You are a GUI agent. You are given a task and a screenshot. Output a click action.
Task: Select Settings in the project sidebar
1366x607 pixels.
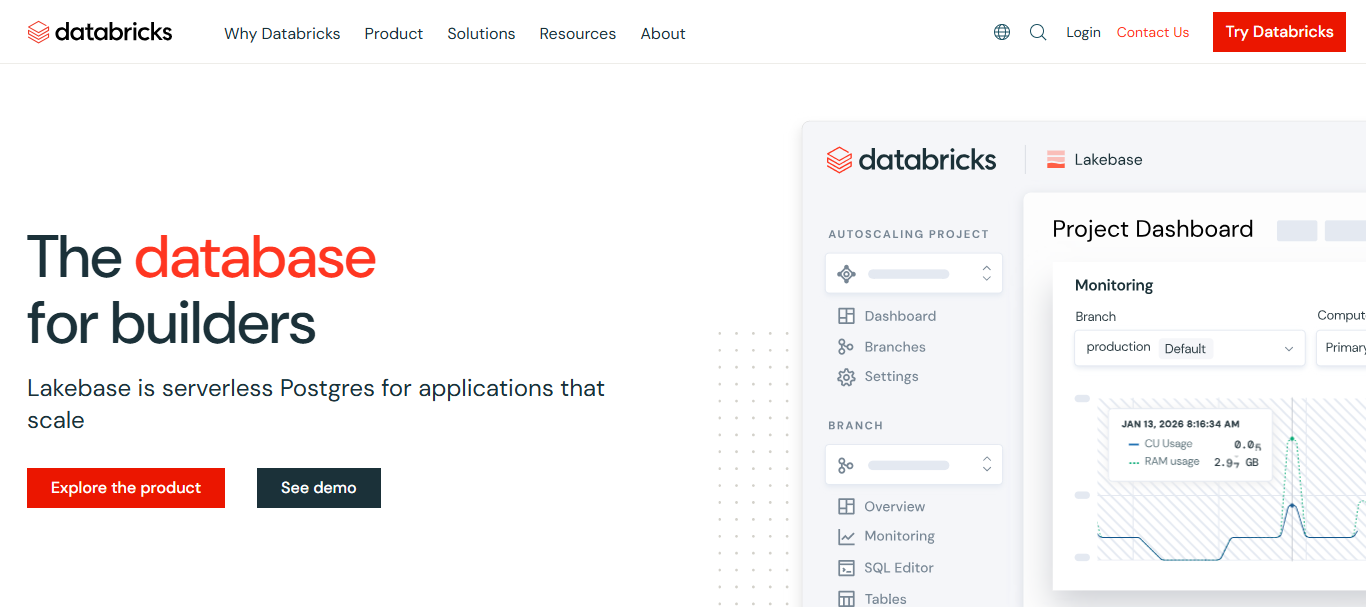coord(891,377)
